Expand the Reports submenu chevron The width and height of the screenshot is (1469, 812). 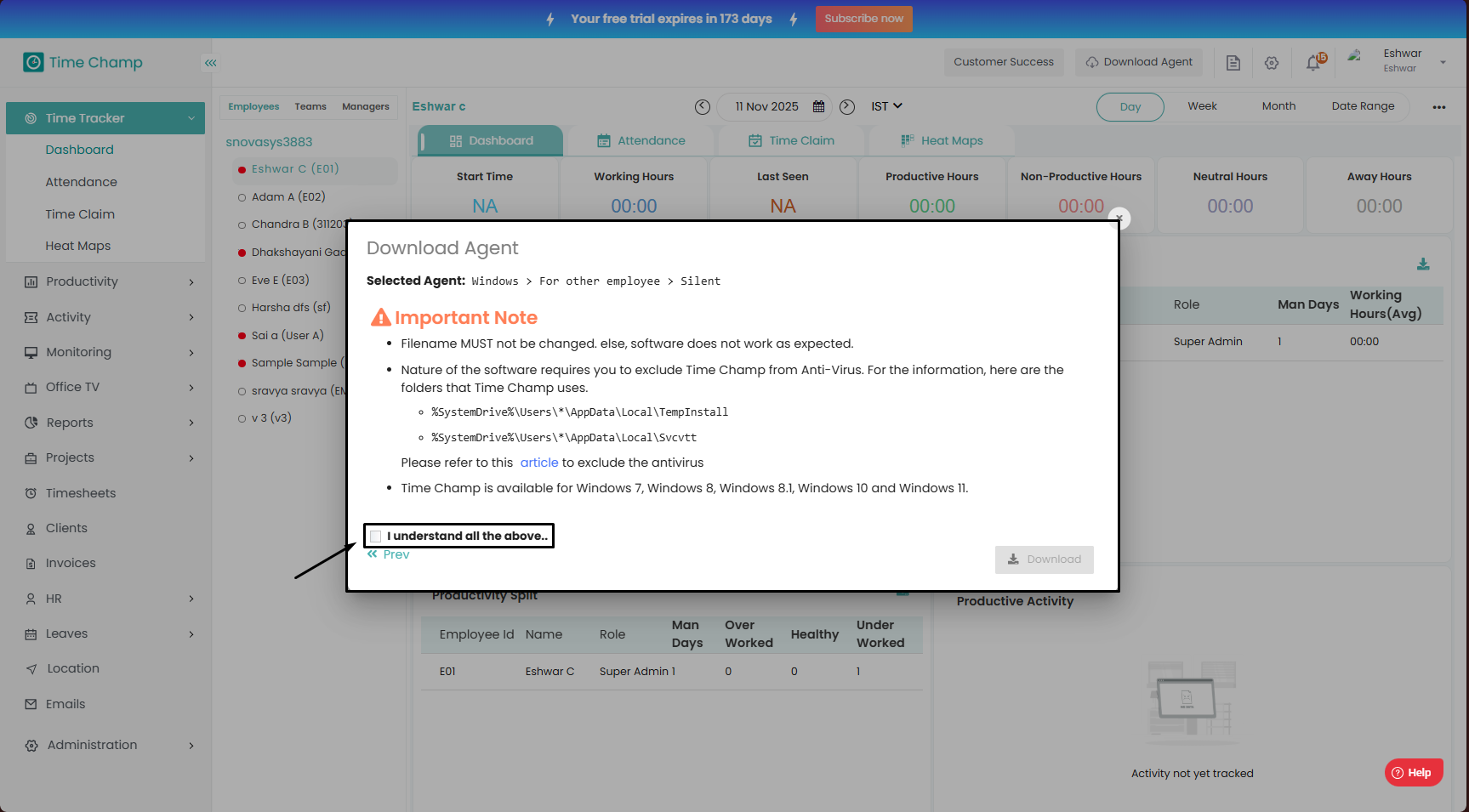coord(191,423)
